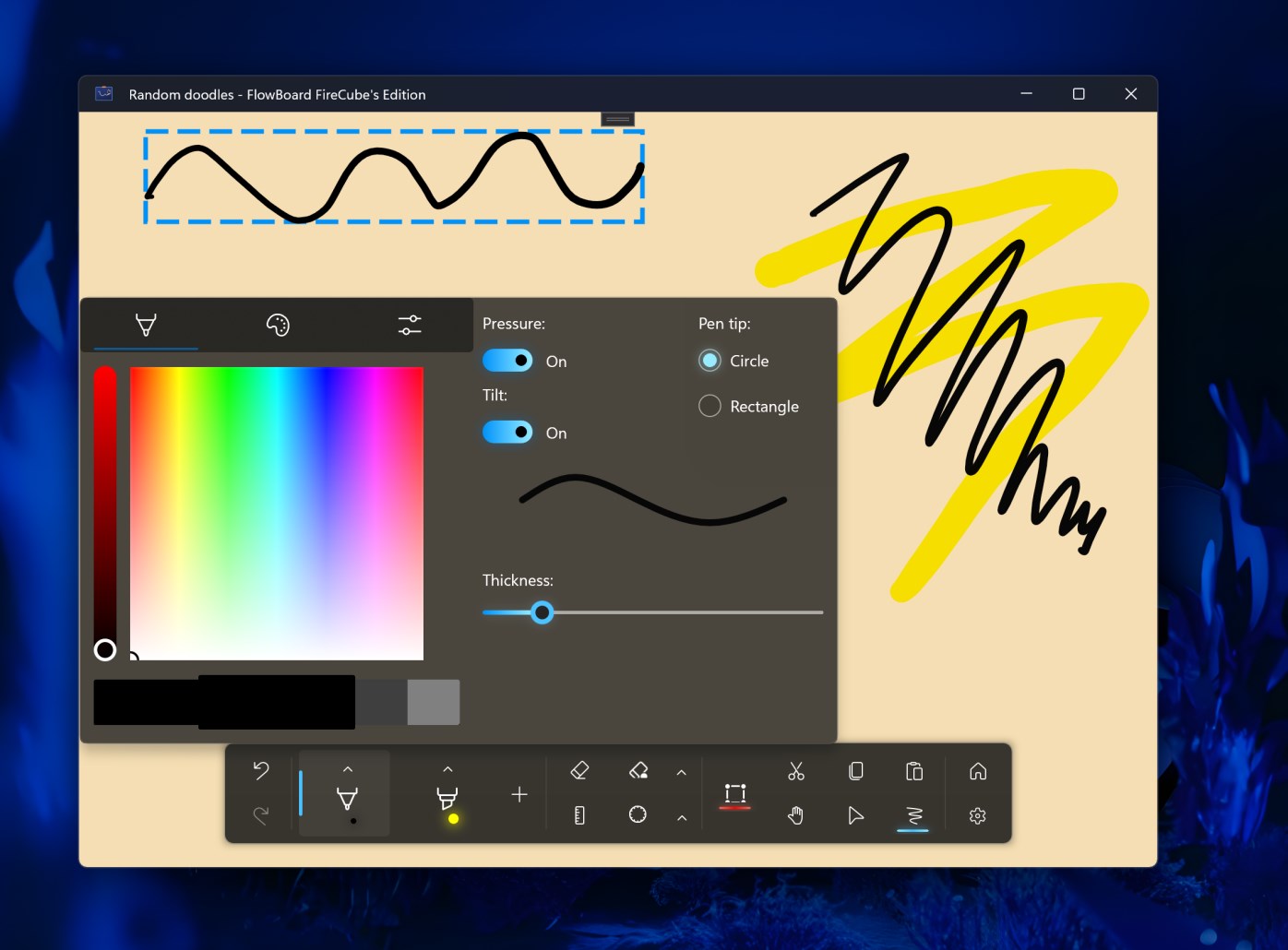1288x950 pixels.
Task: Click the 'Pen tip:' label
Action: click(x=724, y=324)
